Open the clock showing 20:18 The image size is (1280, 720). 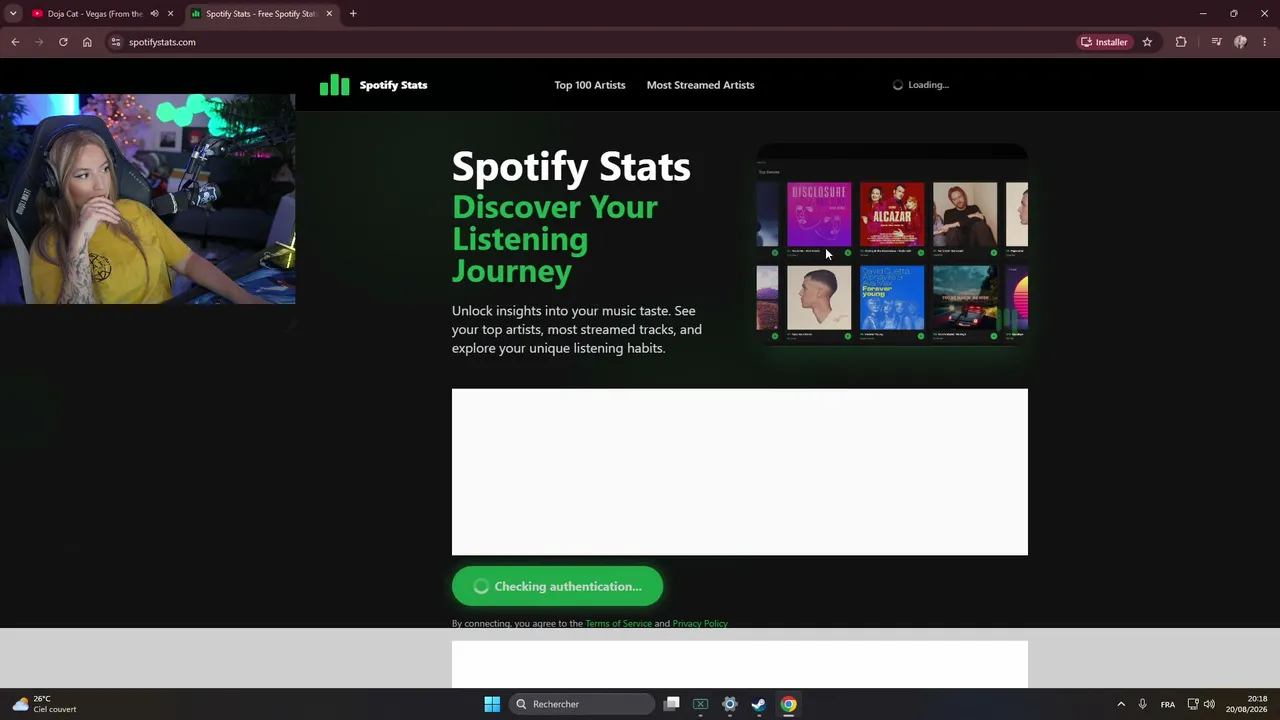pos(1248,704)
